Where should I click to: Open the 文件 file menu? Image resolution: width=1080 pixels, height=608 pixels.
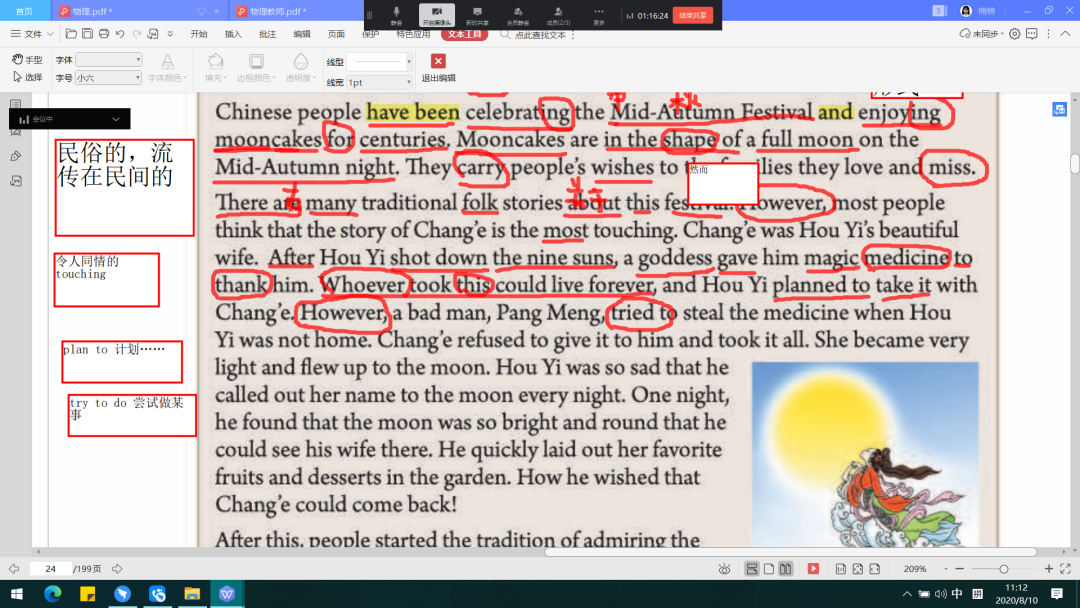[x=32, y=34]
